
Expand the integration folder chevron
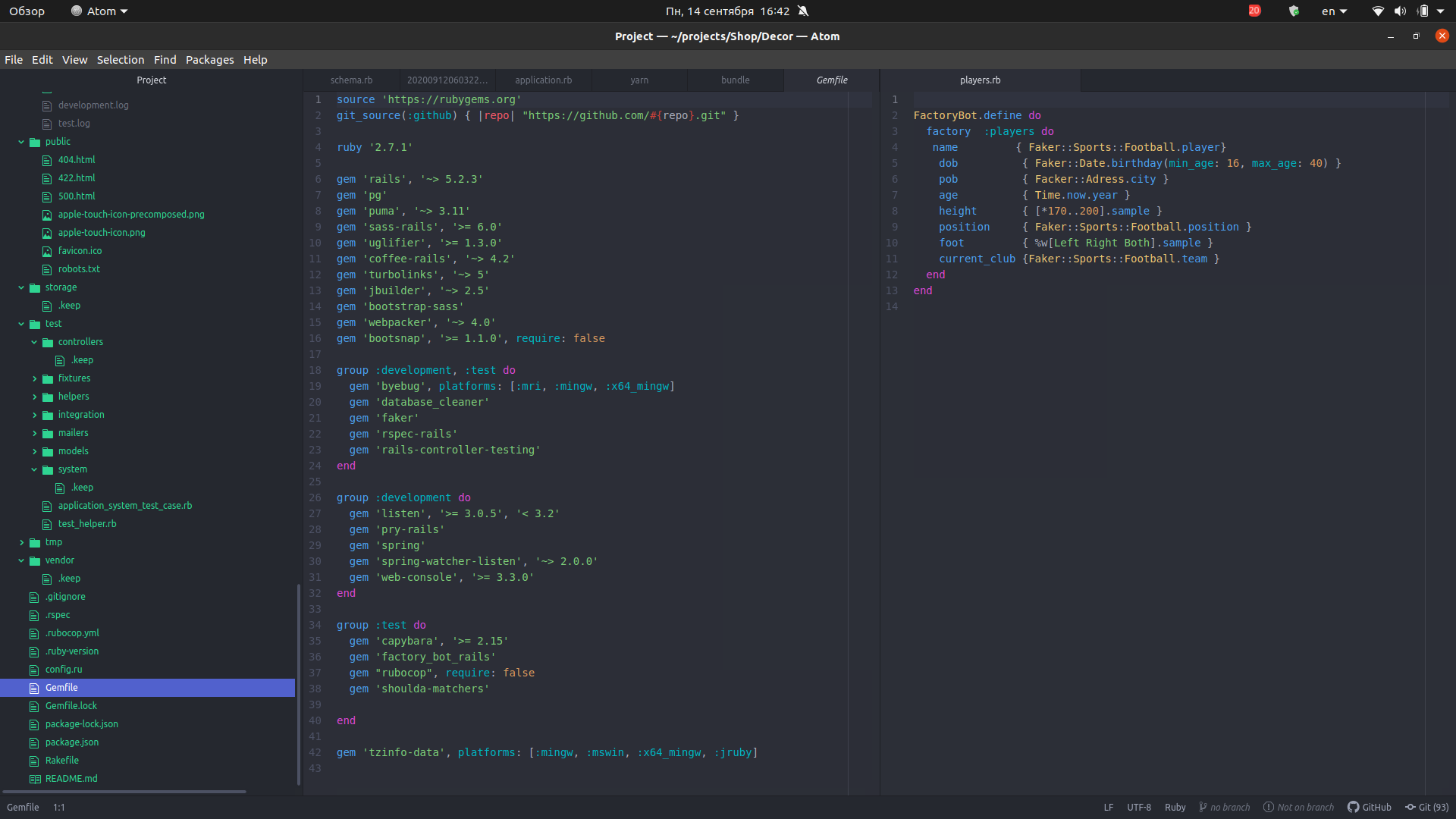click(34, 415)
